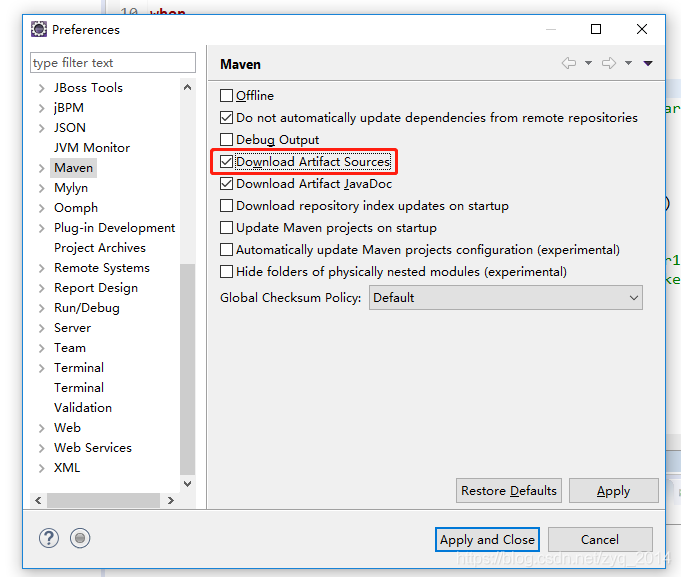Click the back navigation arrow icon
681x577 pixels.
[x=569, y=63]
